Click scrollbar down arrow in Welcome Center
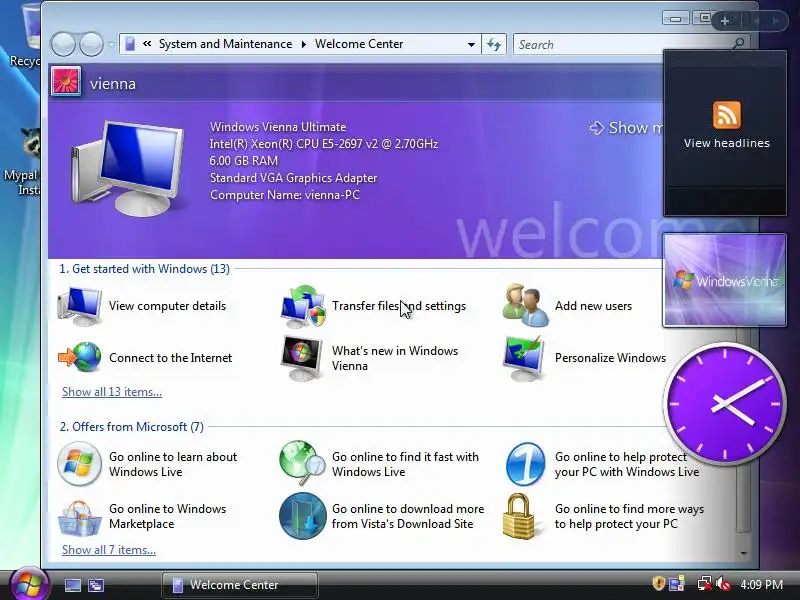Viewport: 800px width, 600px height. pos(744,554)
